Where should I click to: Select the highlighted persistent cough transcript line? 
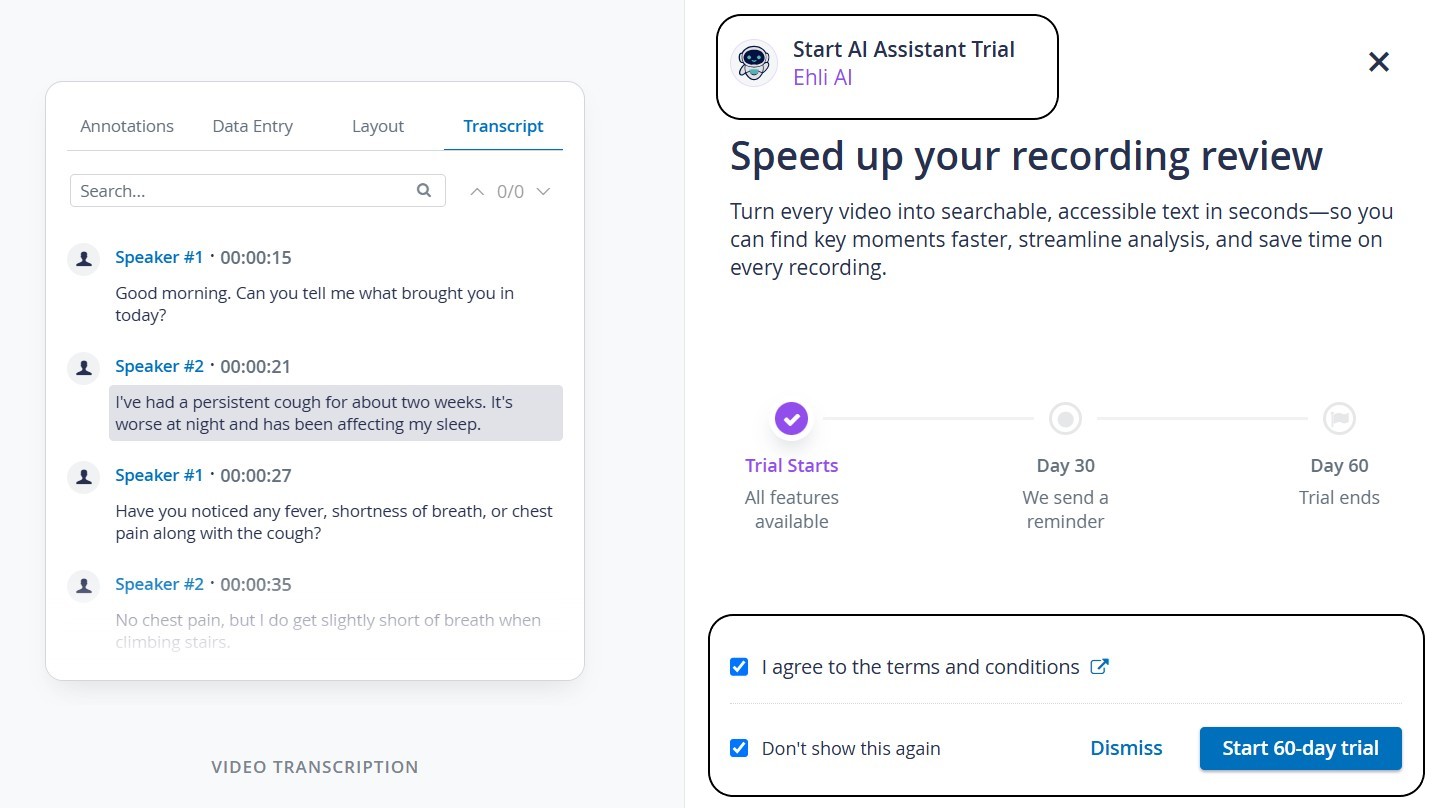pos(336,413)
